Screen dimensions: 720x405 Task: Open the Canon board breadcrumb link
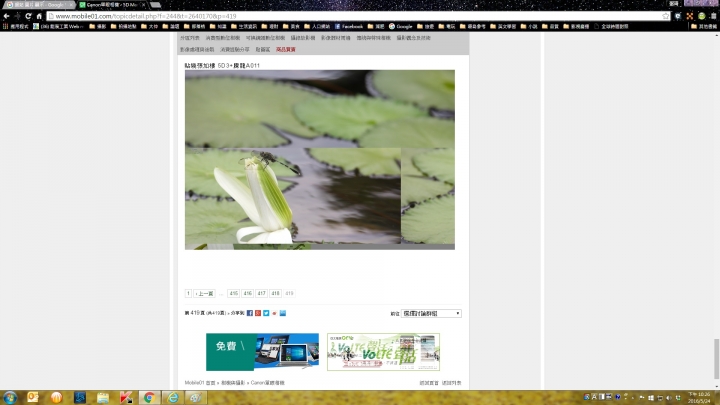(267, 382)
